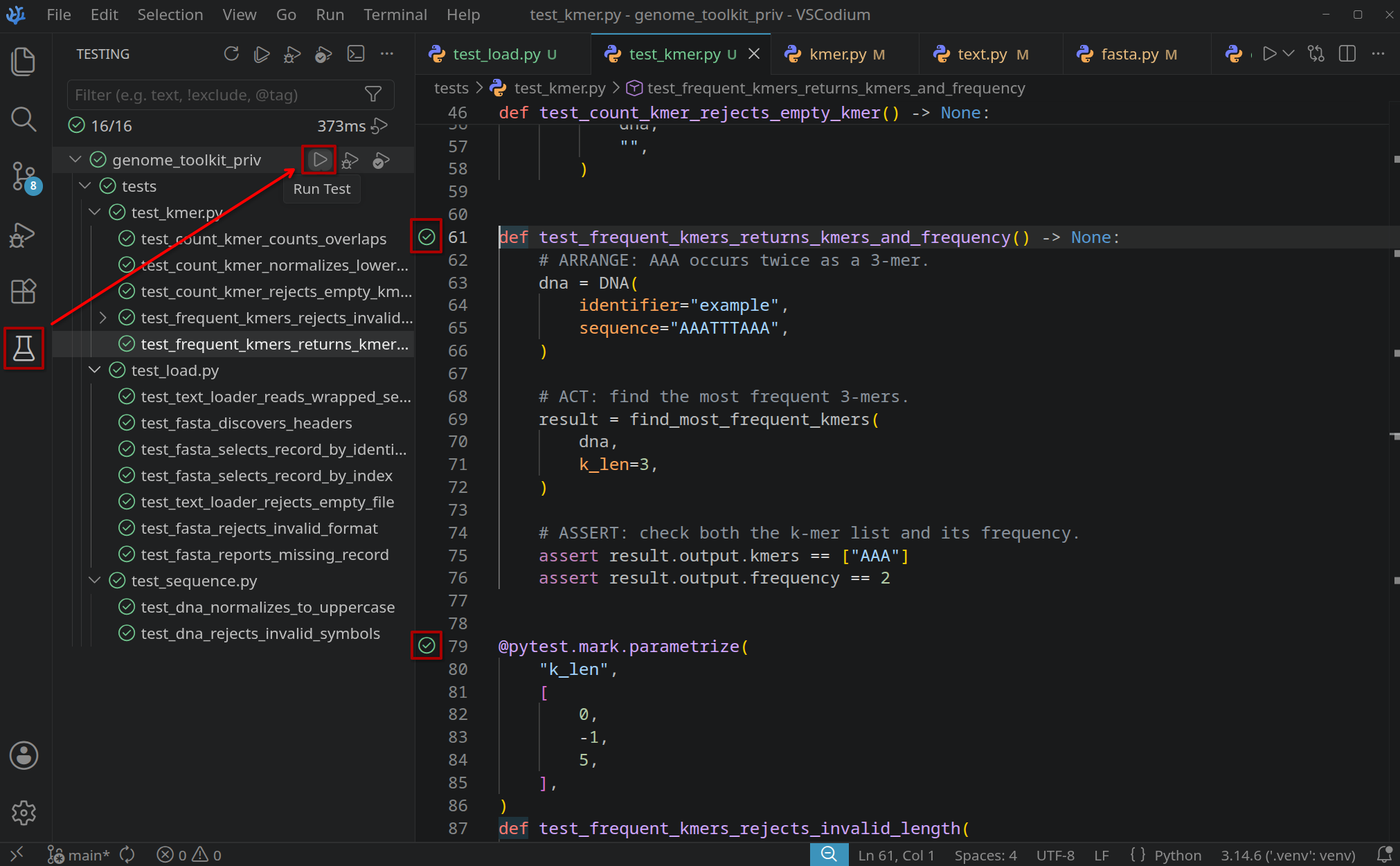Screen dimensions: 1400x866
Task: Open the run dropdown arrow beside play button
Action: 1289,54
